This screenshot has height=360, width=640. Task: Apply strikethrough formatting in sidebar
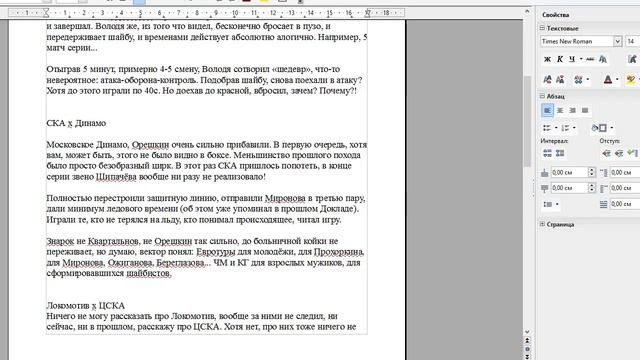click(x=590, y=60)
